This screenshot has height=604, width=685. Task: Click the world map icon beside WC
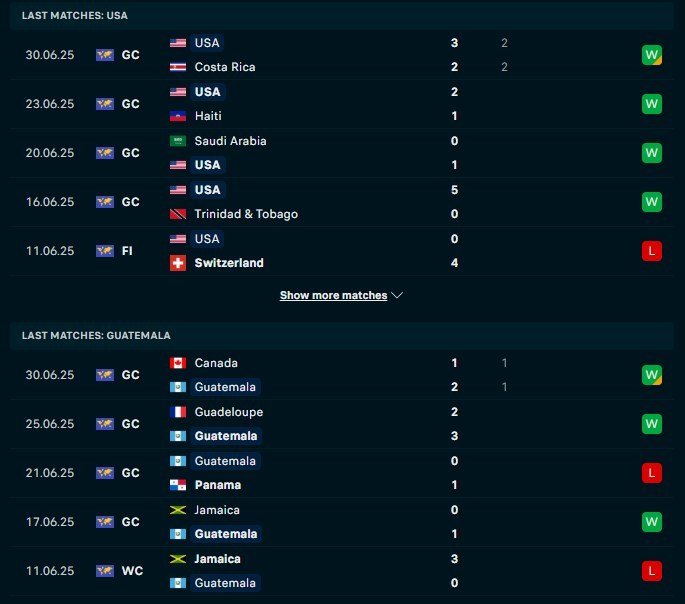(x=105, y=571)
